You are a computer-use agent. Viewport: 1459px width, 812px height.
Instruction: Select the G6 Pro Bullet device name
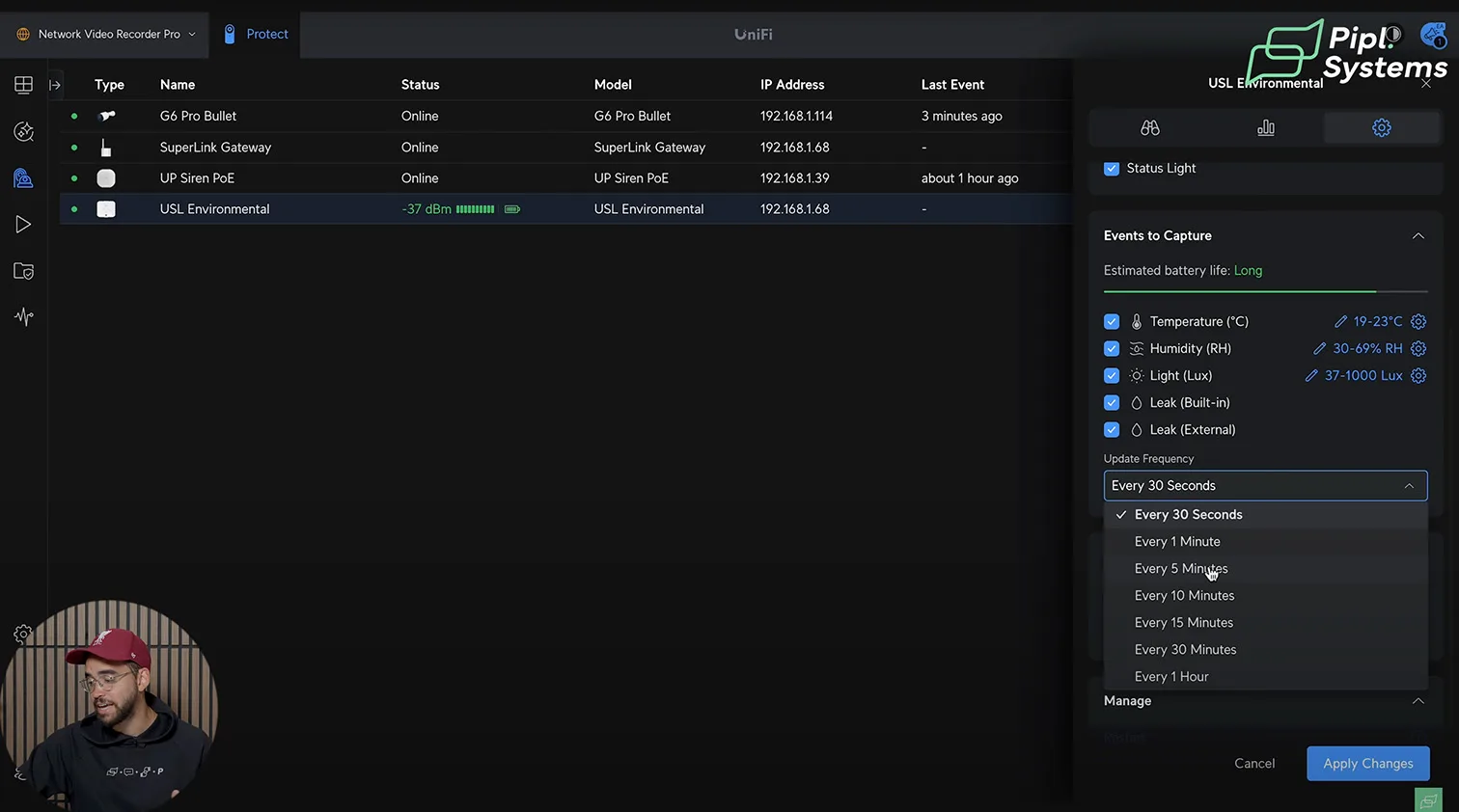tap(198, 116)
